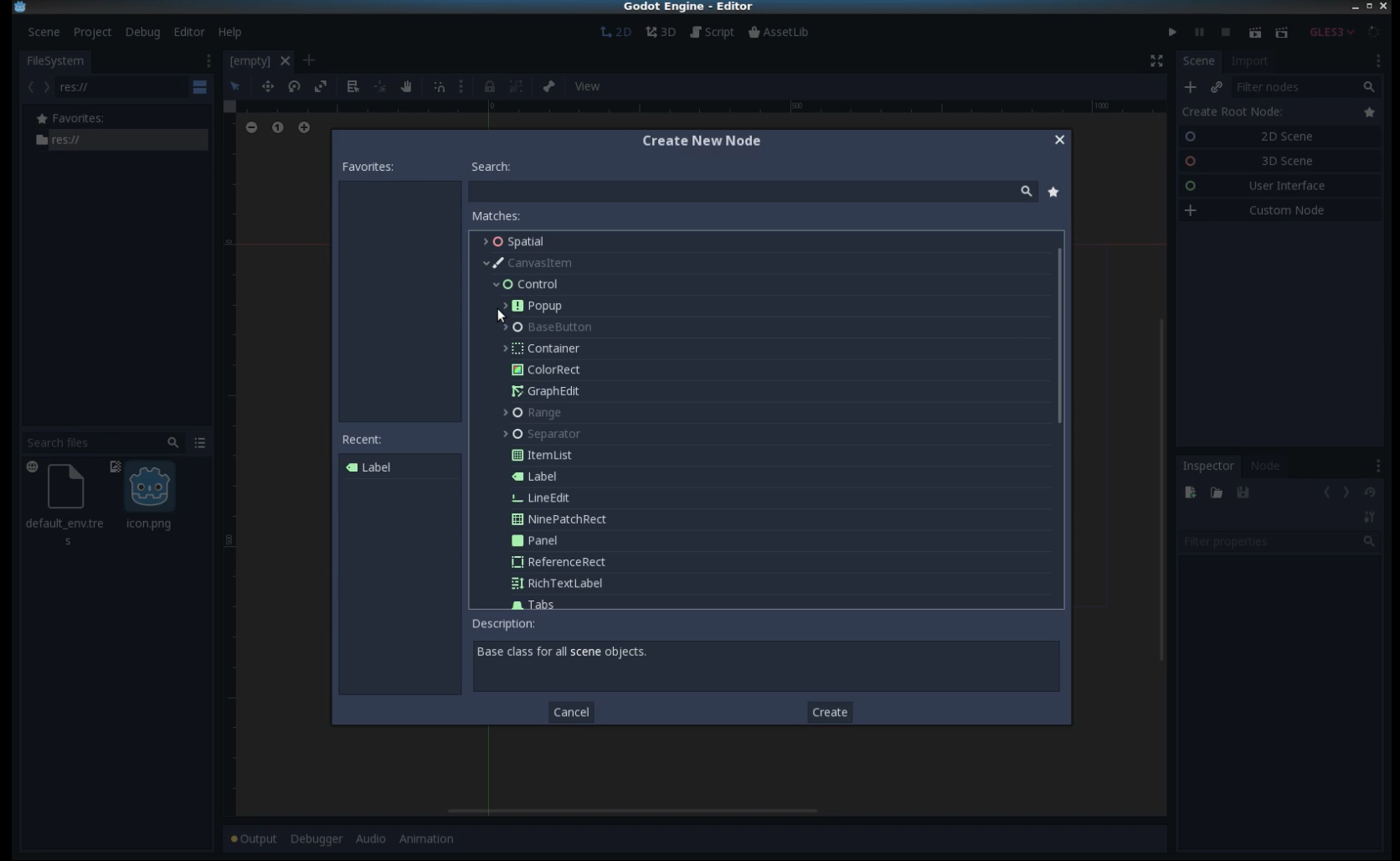
Task: Expand the Popup node in Matches
Action: [x=507, y=306]
